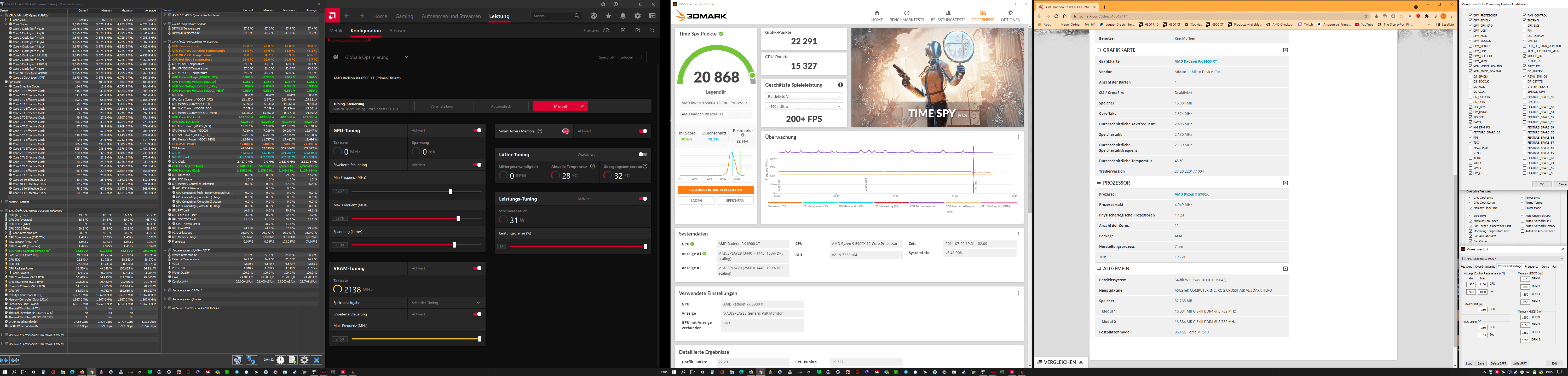Click the Smart Access Memory help icon
1568x376 pixels.
click(540, 131)
